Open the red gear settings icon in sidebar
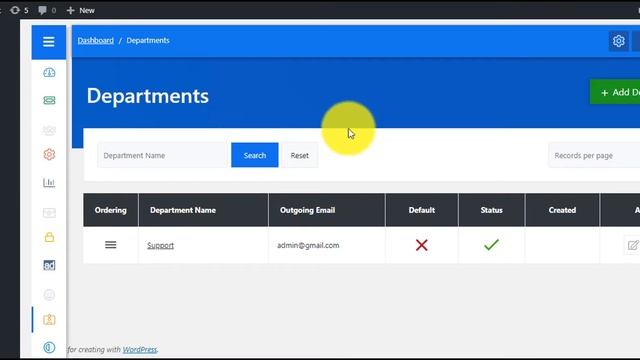The width and height of the screenshot is (640, 360). click(x=49, y=154)
